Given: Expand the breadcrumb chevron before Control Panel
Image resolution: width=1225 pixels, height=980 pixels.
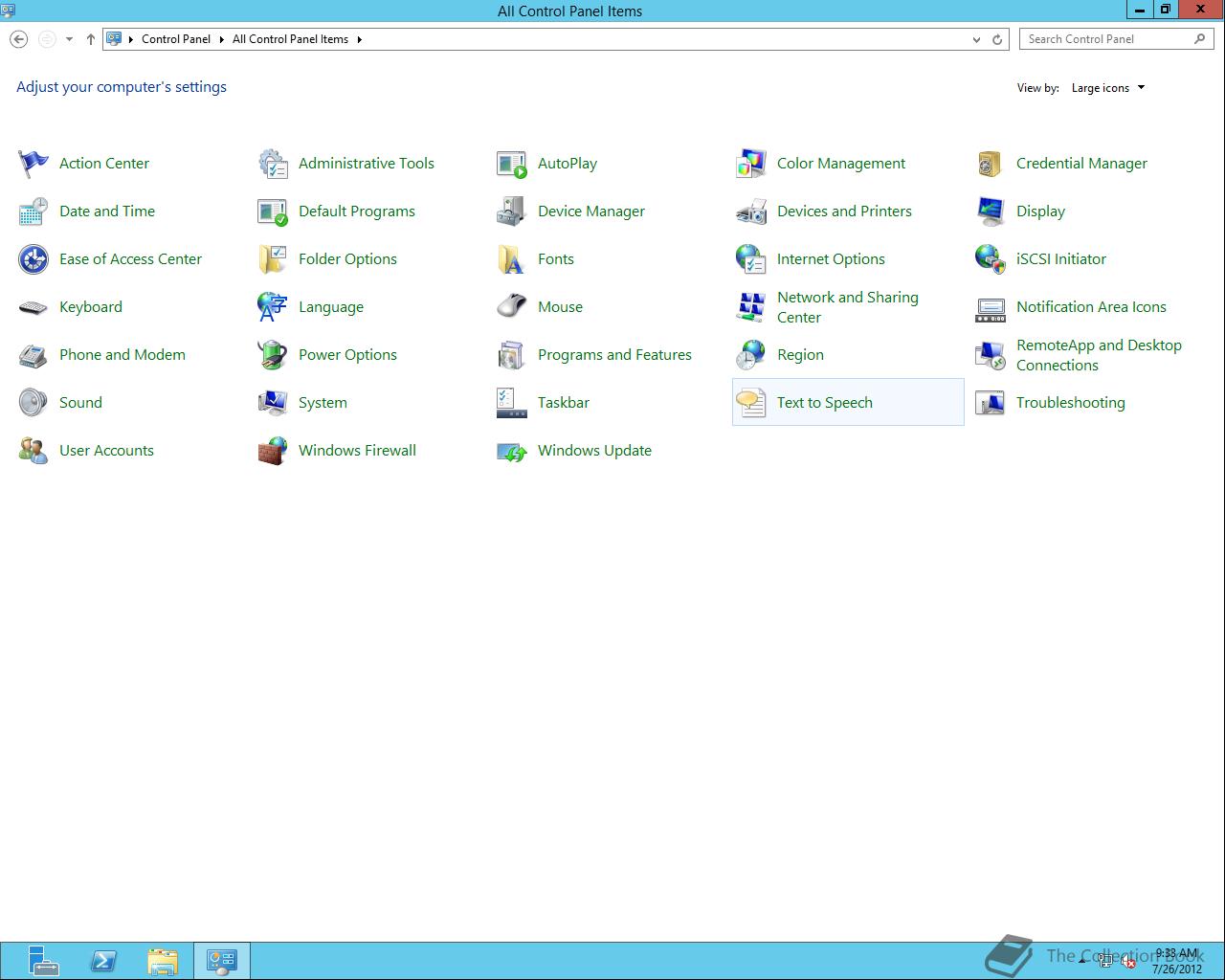Looking at the screenshot, I should 131,39.
